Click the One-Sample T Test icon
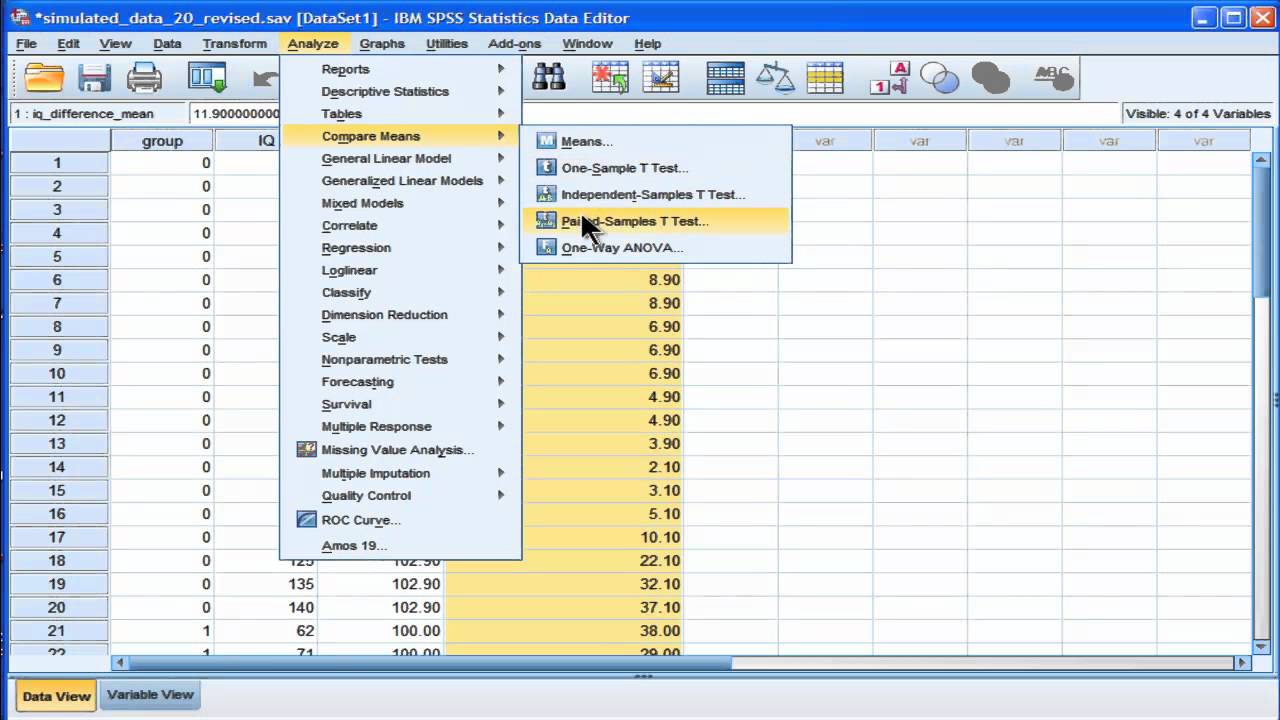 tap(546, 168)
